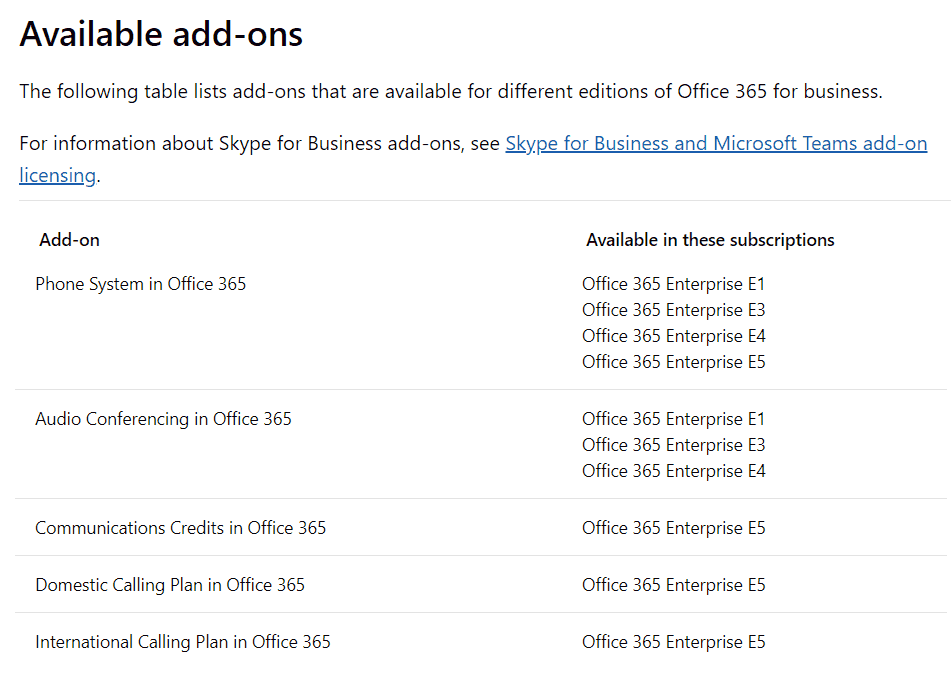Viewport: 951px width, 679px height.
Task: Click the paragraph starting "The following table lists"
Action: point(450,92)
